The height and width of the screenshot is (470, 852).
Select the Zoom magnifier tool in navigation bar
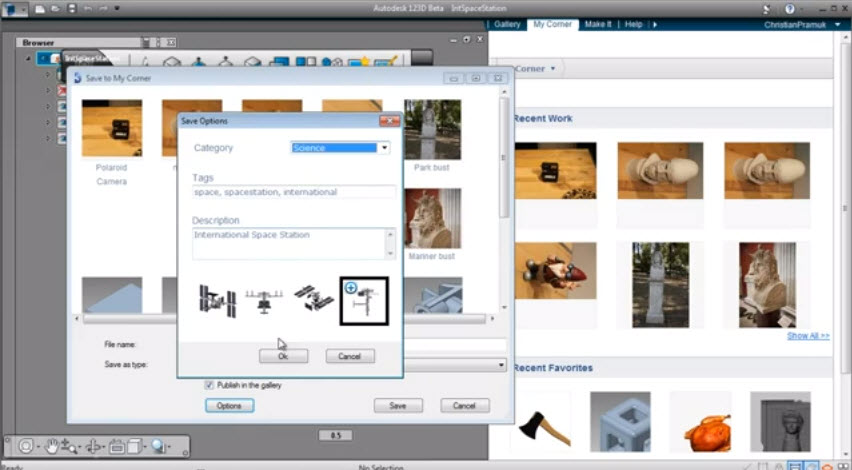pyautogui.click(x=67, y=447)
